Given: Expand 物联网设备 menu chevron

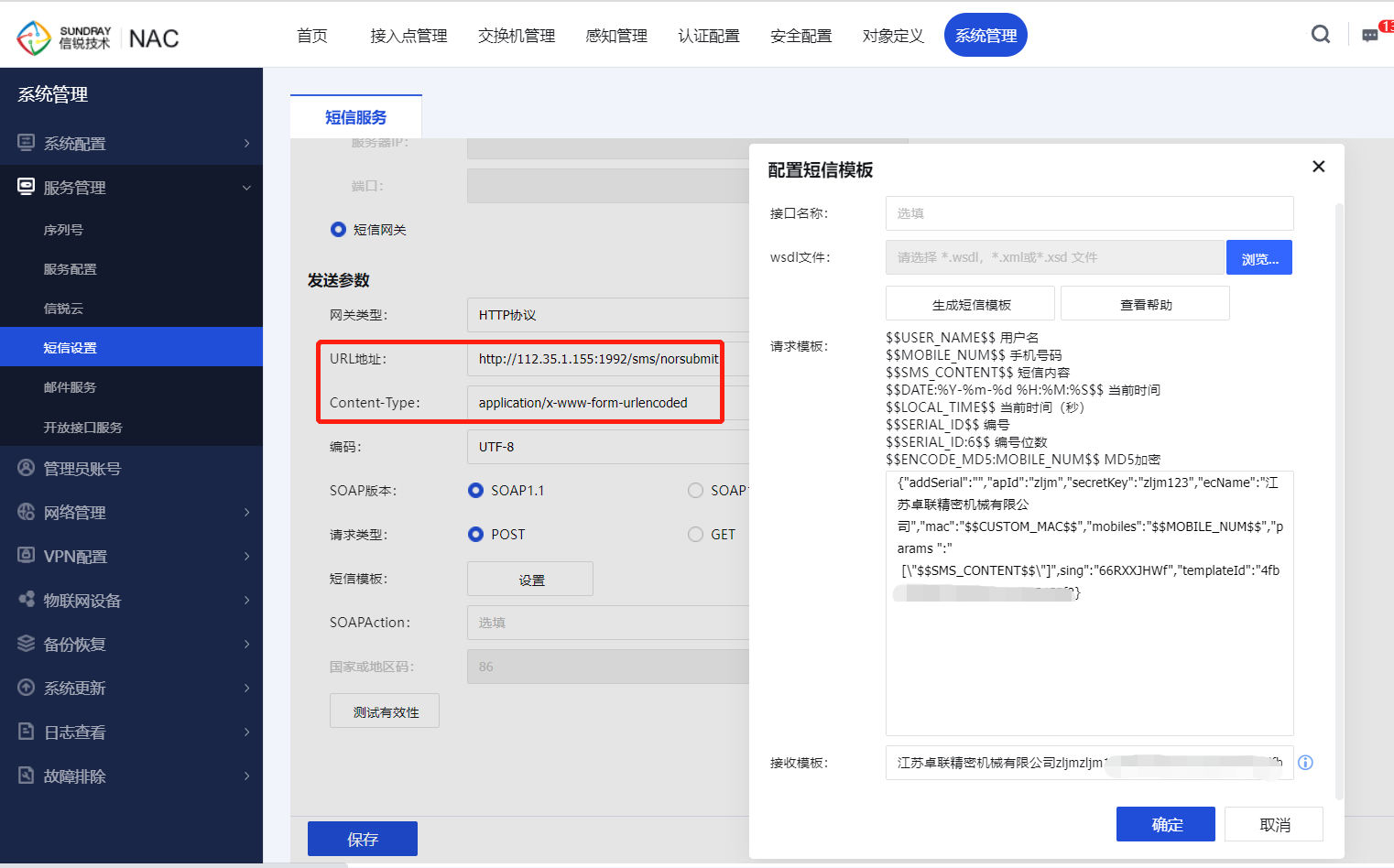Looking at the screenshot, I should (x=247, y=600).
